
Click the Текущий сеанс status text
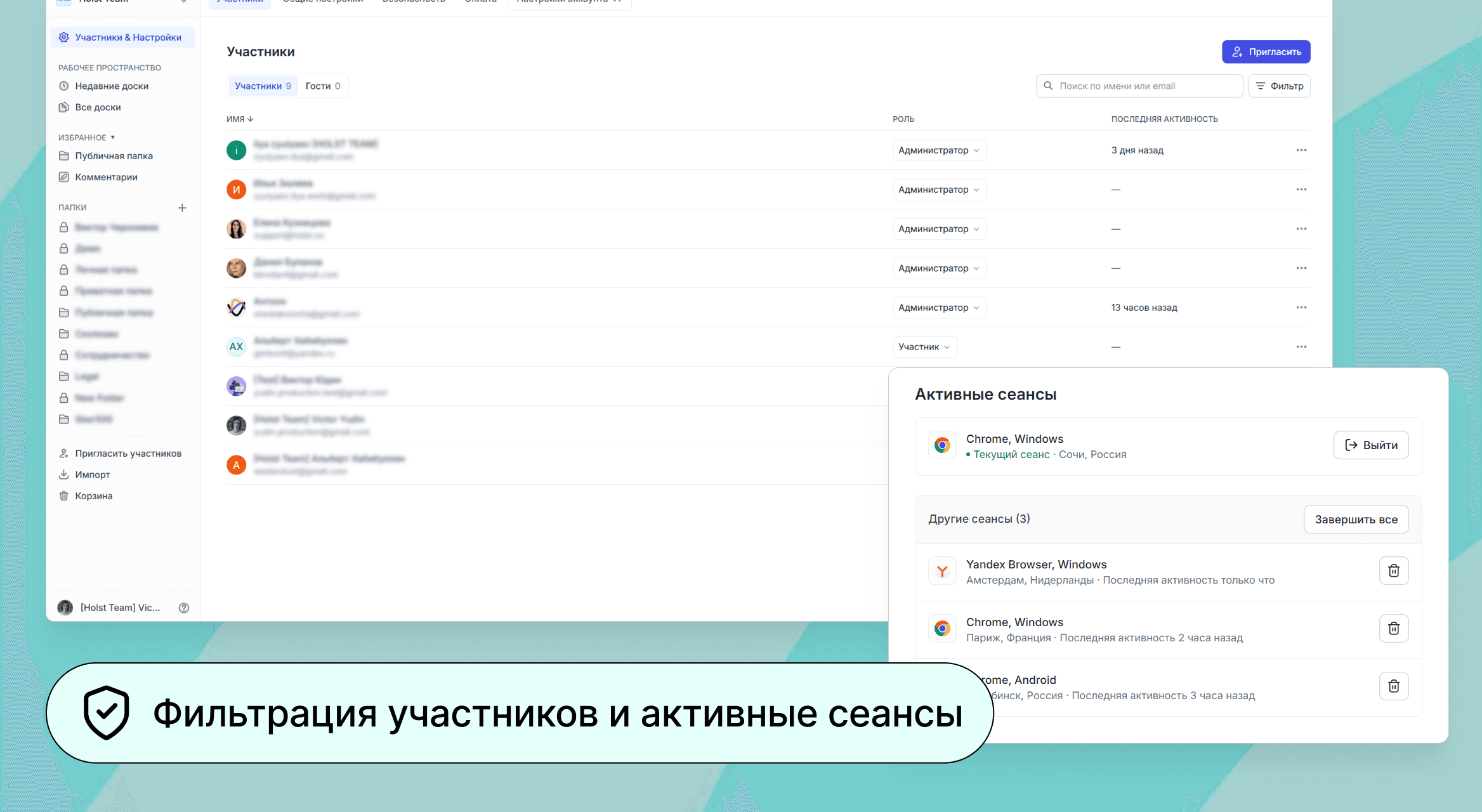(x=1011, y=455)
